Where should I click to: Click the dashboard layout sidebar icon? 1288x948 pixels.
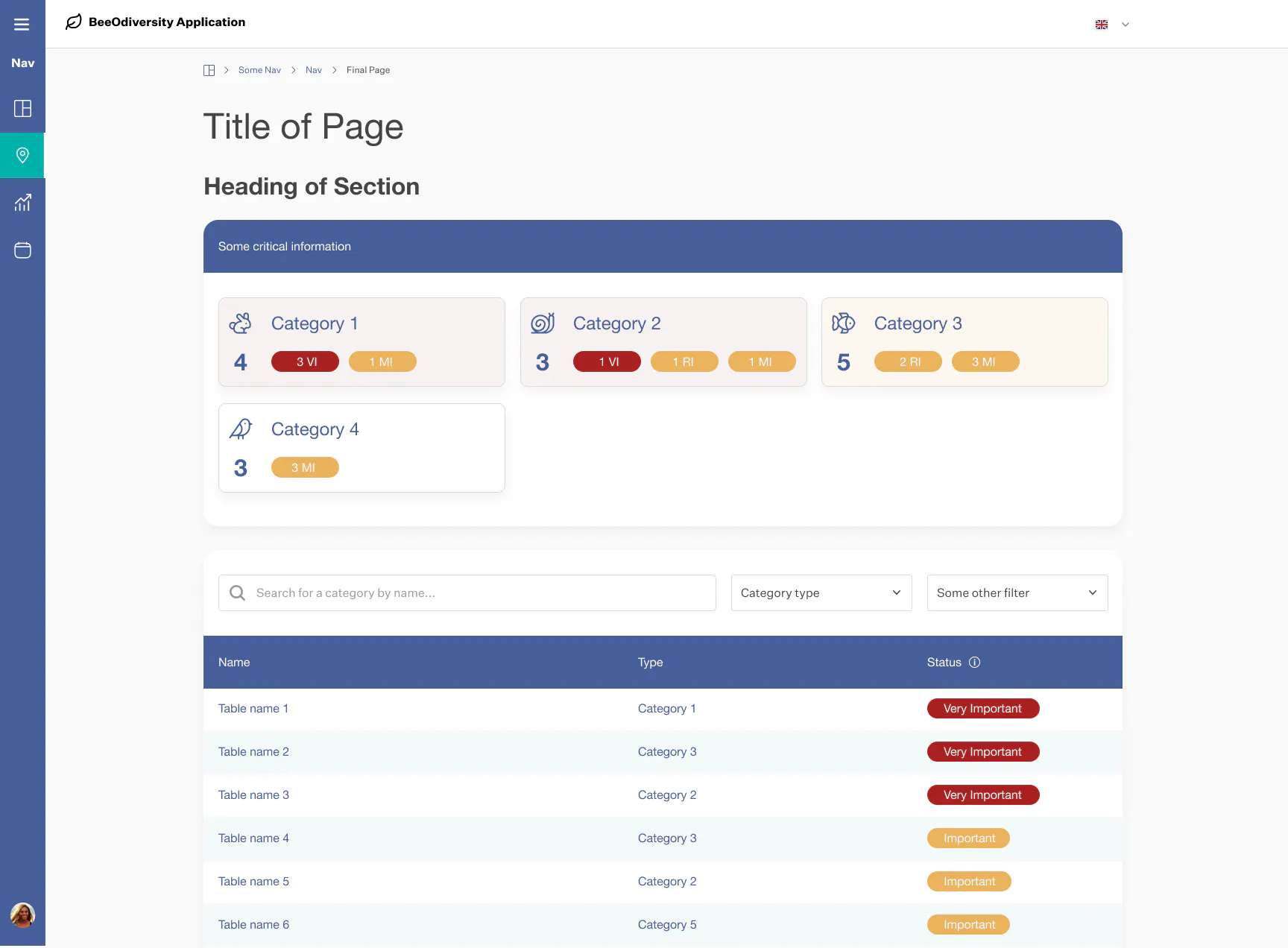point(22,109)
